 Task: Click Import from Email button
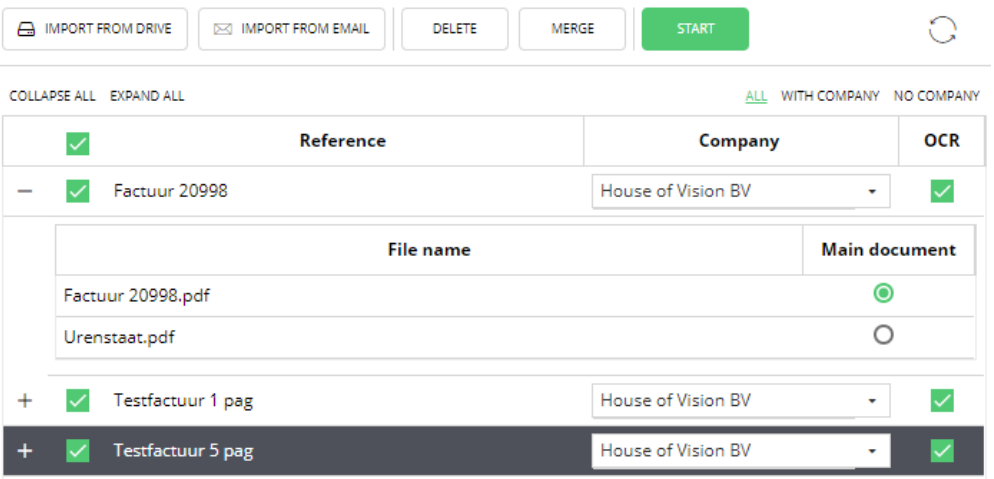[x=292, y=29]
